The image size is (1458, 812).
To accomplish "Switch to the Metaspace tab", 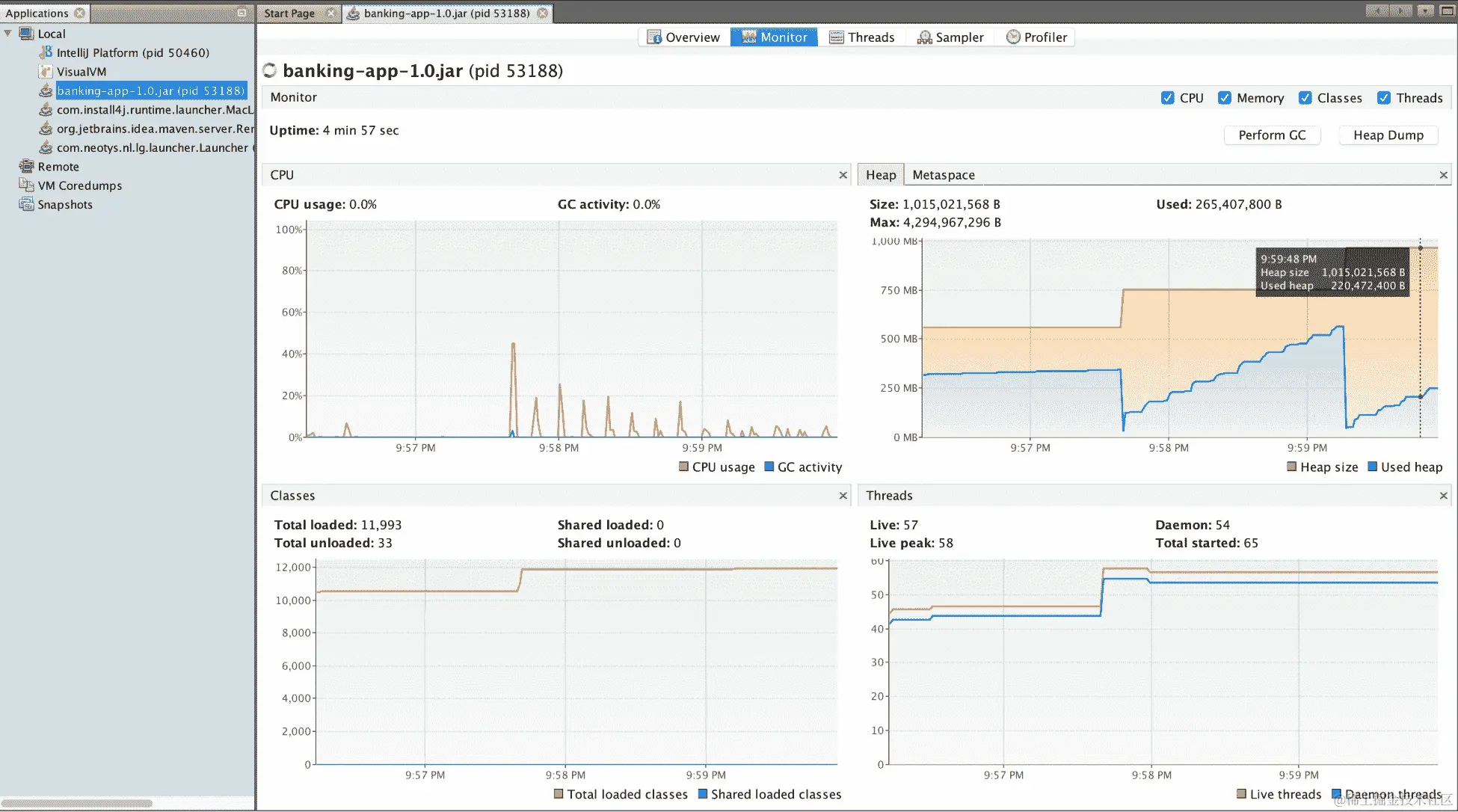I will (x=943, y=175).
